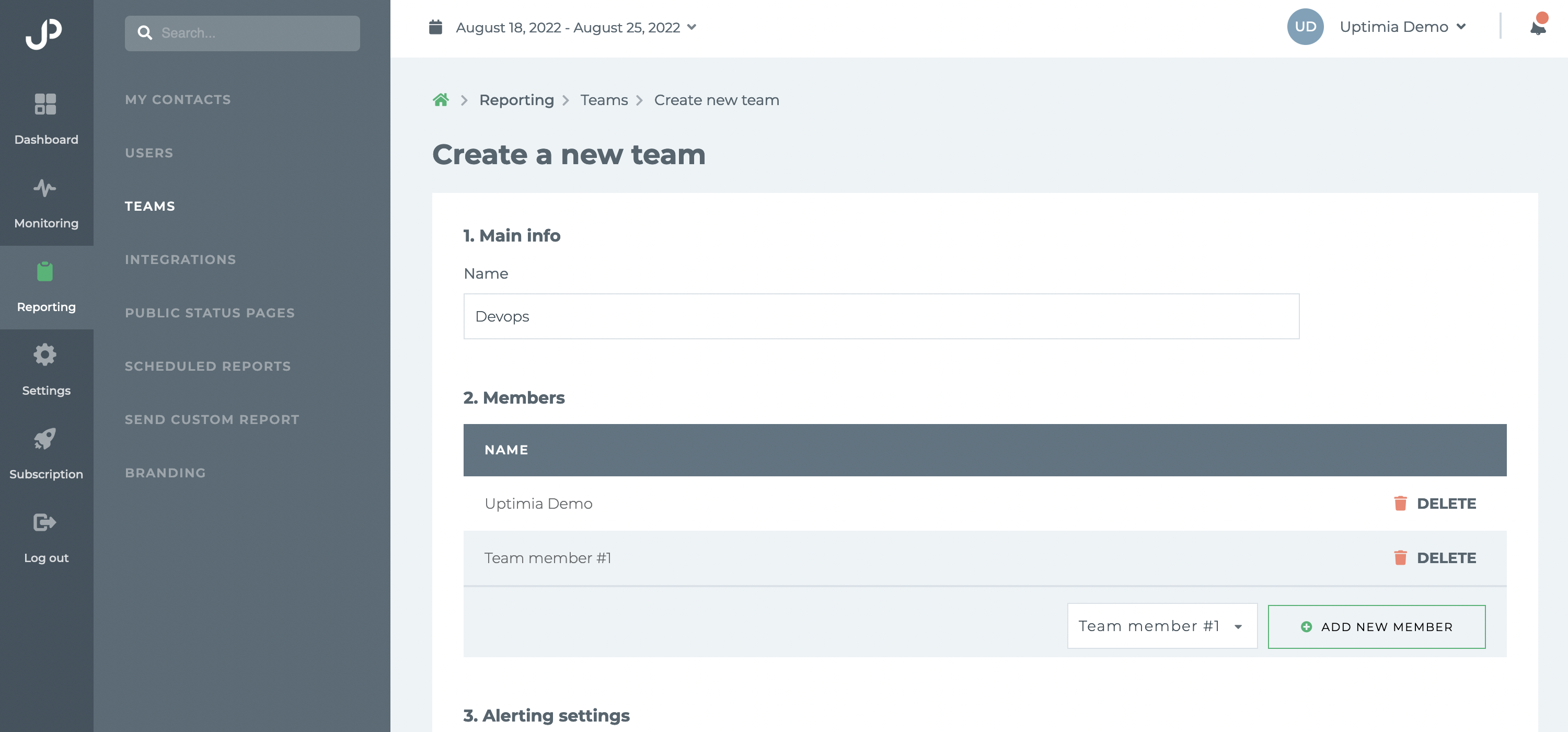Click the Team member #1 name cell

(547, 558)
